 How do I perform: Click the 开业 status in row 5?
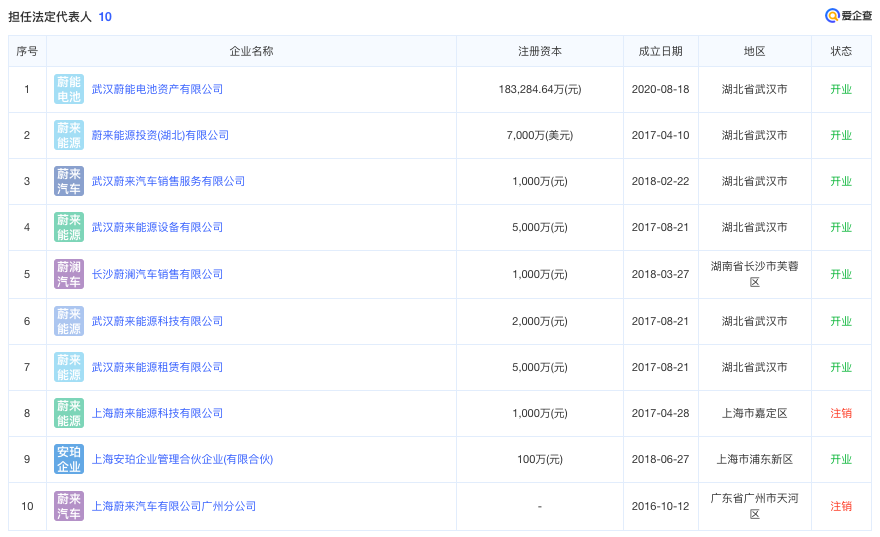[841, 274]
